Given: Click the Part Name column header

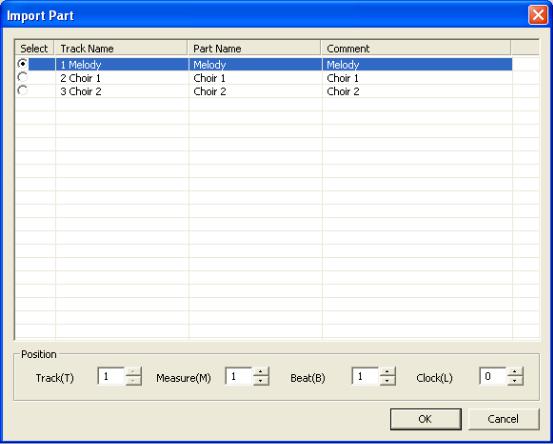Looking at the screenshot, I should [254, 48].
